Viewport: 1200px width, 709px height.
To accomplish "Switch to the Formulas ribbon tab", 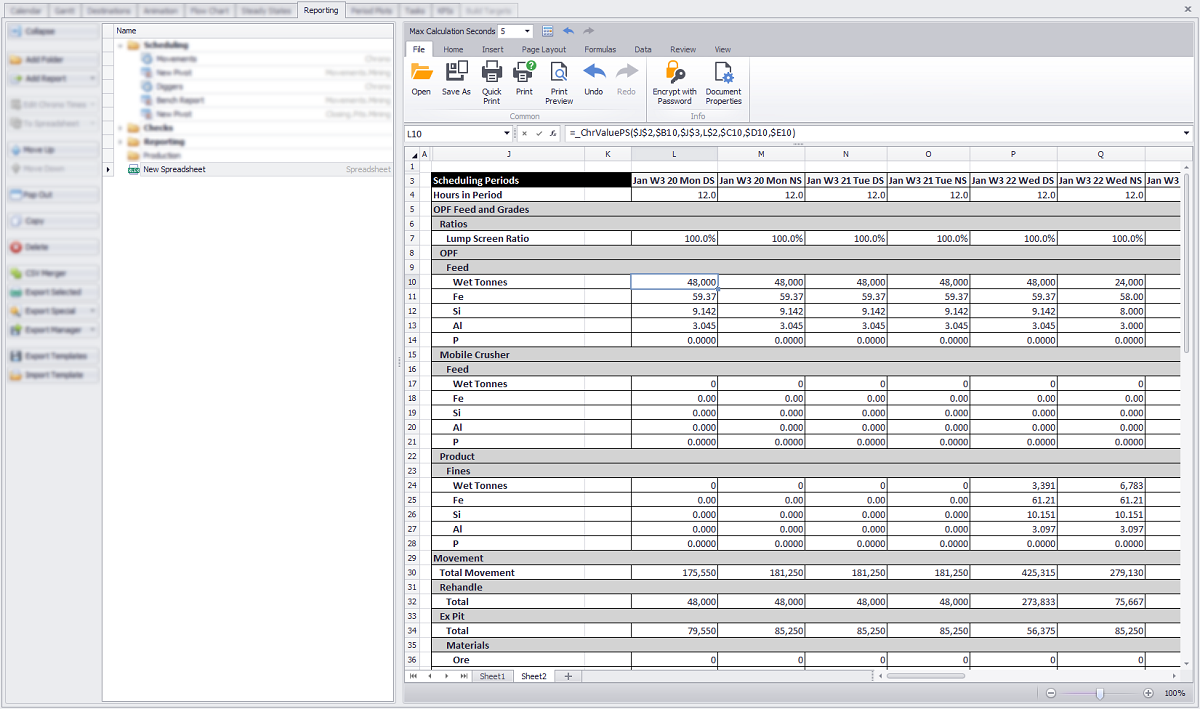I will (x=600, y=49).
